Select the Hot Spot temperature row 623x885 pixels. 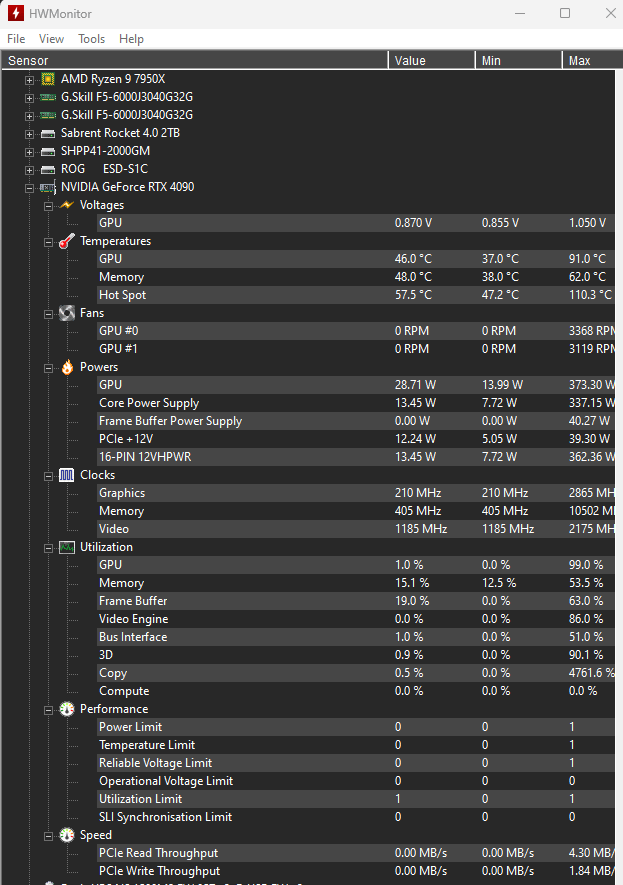[356, 295]
